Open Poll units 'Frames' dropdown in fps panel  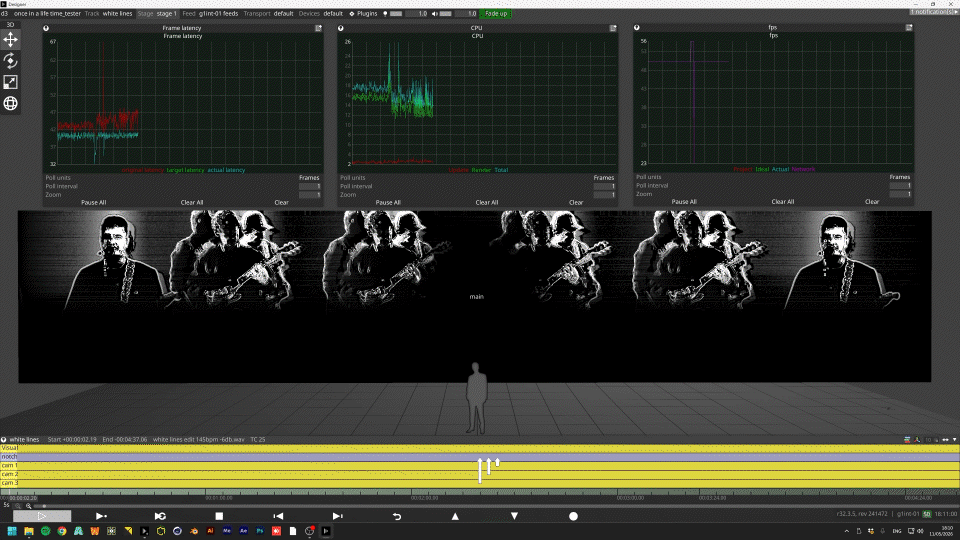pyautogui.click(x=899, y=177)
